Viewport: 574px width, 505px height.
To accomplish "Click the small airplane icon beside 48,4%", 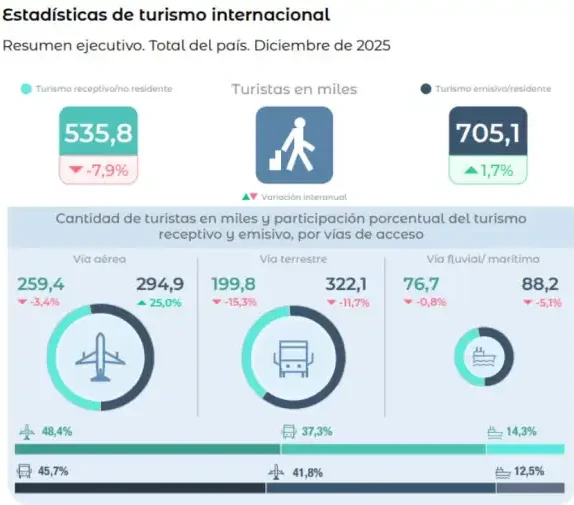I will click(x=27, y=432).
